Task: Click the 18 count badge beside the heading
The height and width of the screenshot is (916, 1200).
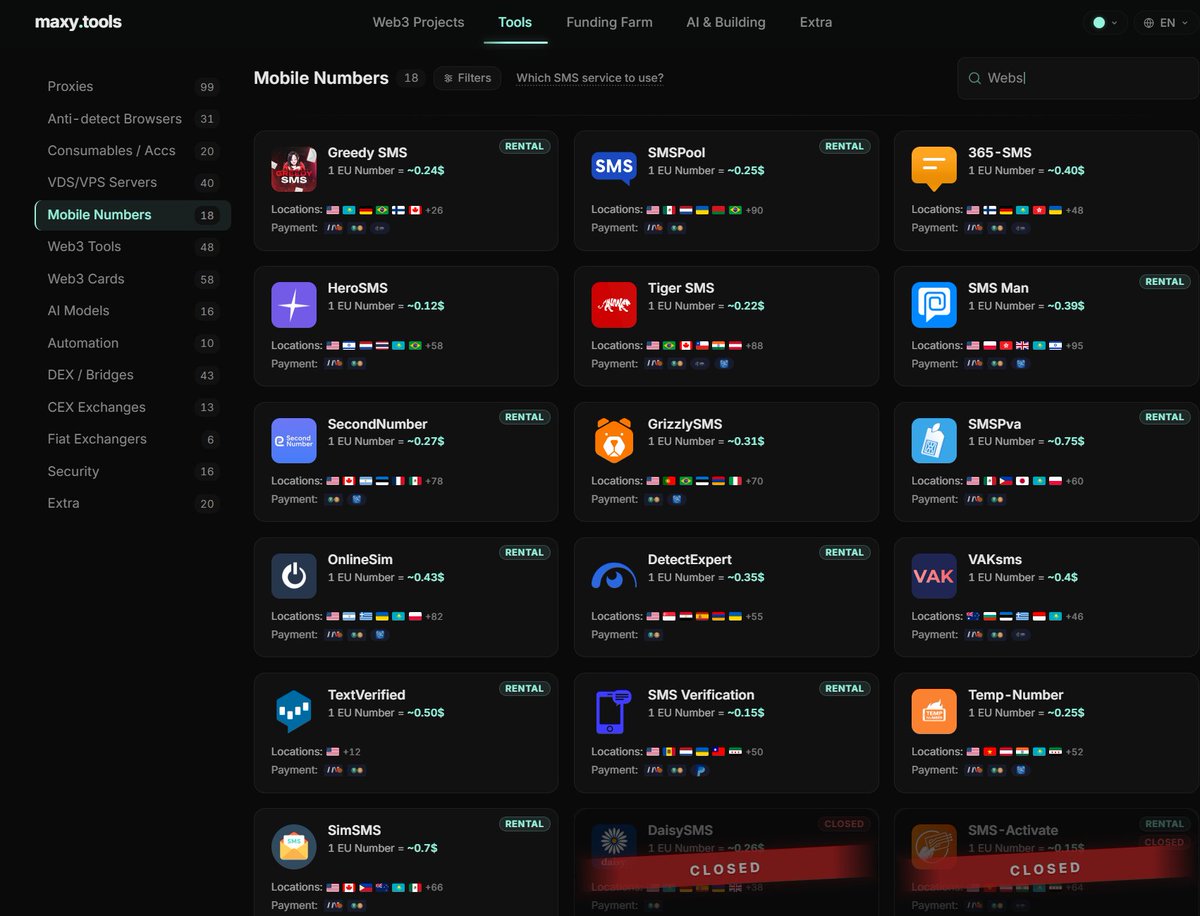Action: (x=410, y=78)
